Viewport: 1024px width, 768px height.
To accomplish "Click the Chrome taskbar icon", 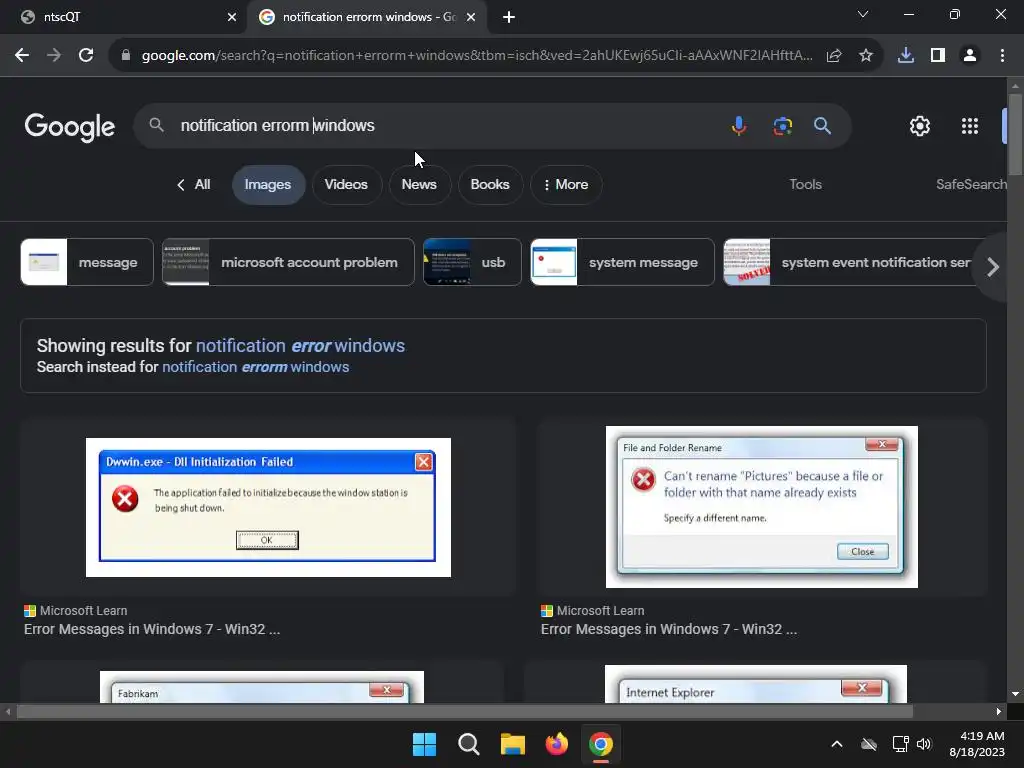I will tap(601, 744).
